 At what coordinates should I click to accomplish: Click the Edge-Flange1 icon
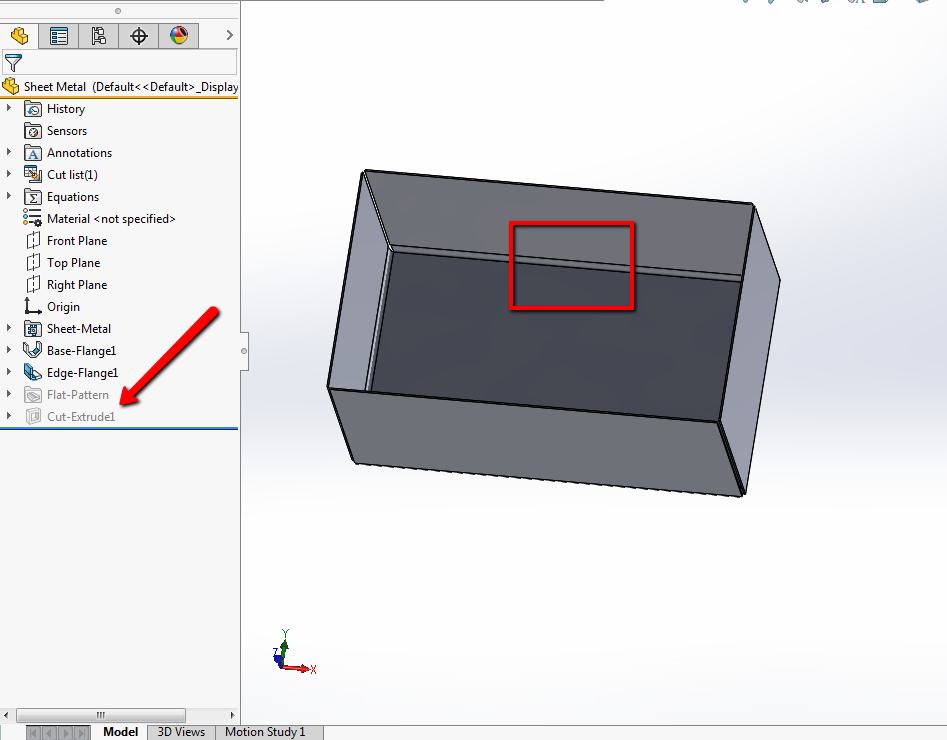click(33, 372)
